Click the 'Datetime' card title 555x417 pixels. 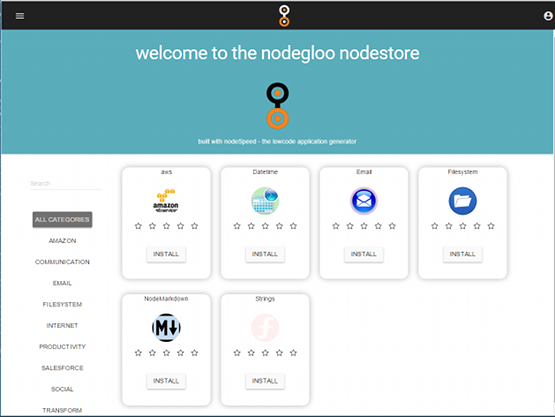(x=265, y=172)
